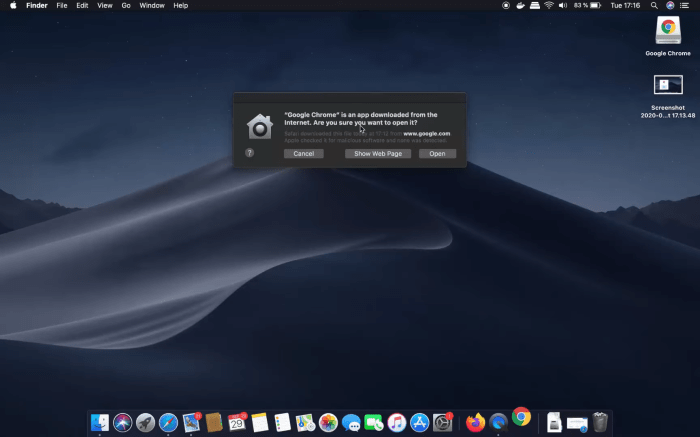This screenshot has width=700, height=437.
Task: Open the File menu
Action: point(62,5)
